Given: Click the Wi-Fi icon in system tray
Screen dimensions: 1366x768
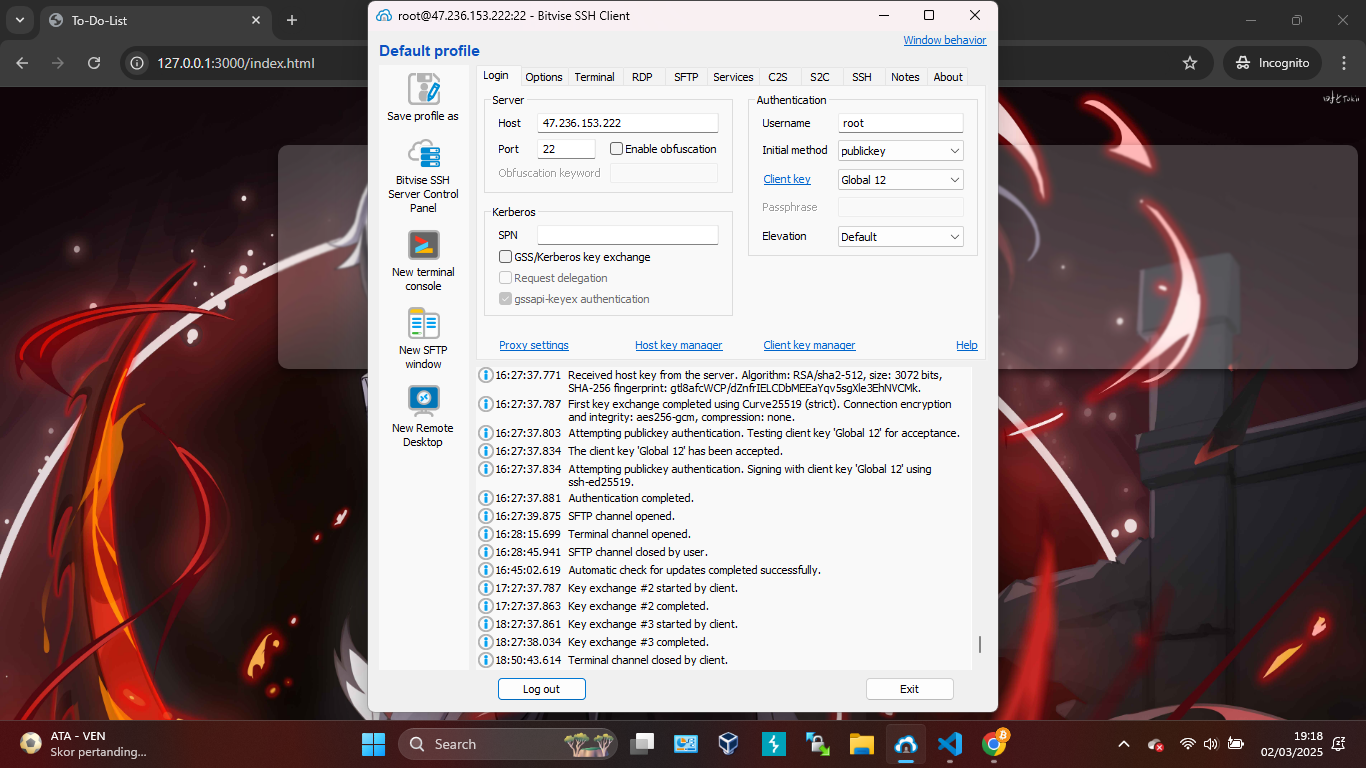Looking at the screenshot, I should point(1187,744).
